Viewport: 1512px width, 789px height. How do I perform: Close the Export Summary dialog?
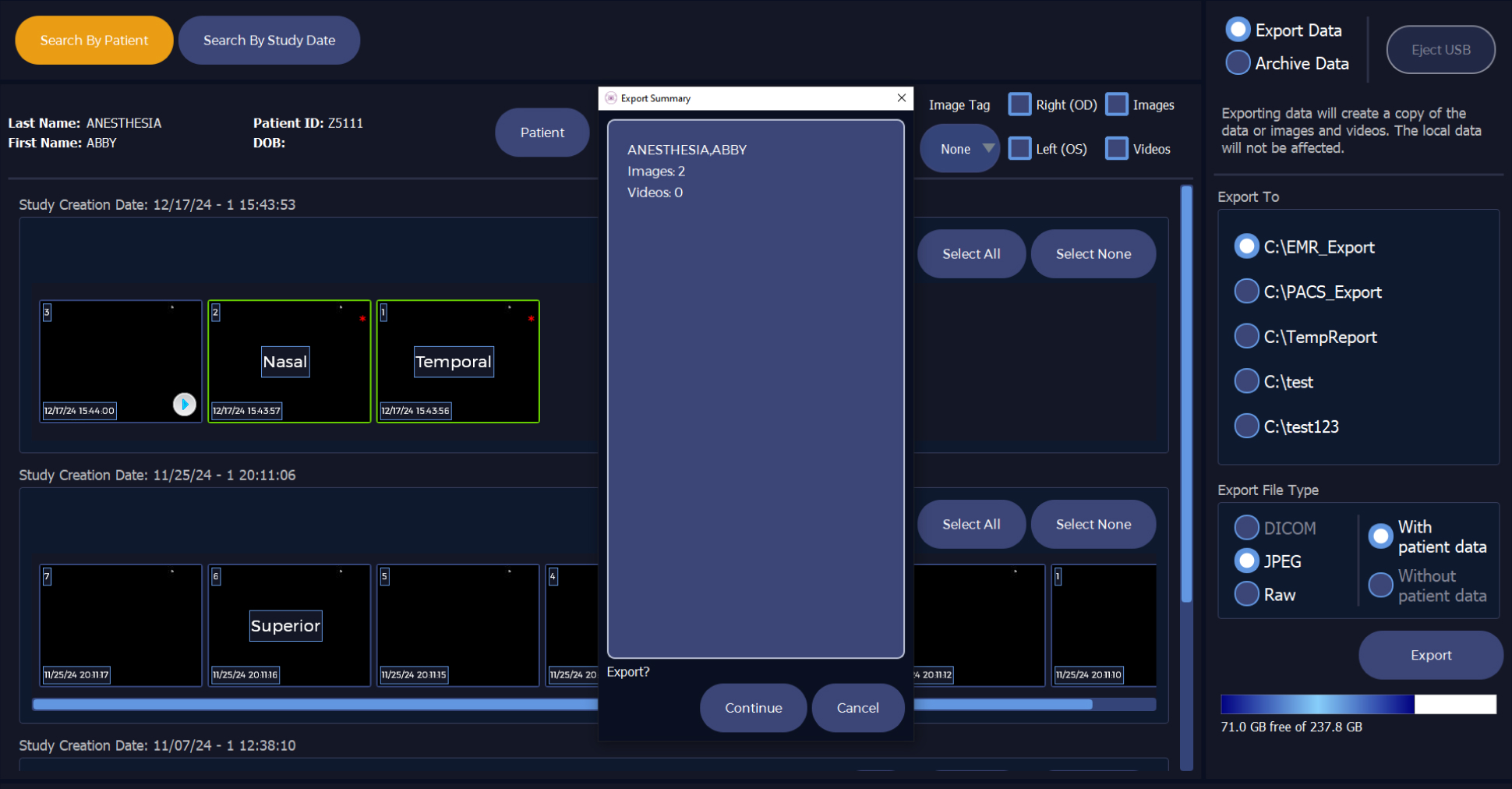pyautogui.click(x=901, y=98)
